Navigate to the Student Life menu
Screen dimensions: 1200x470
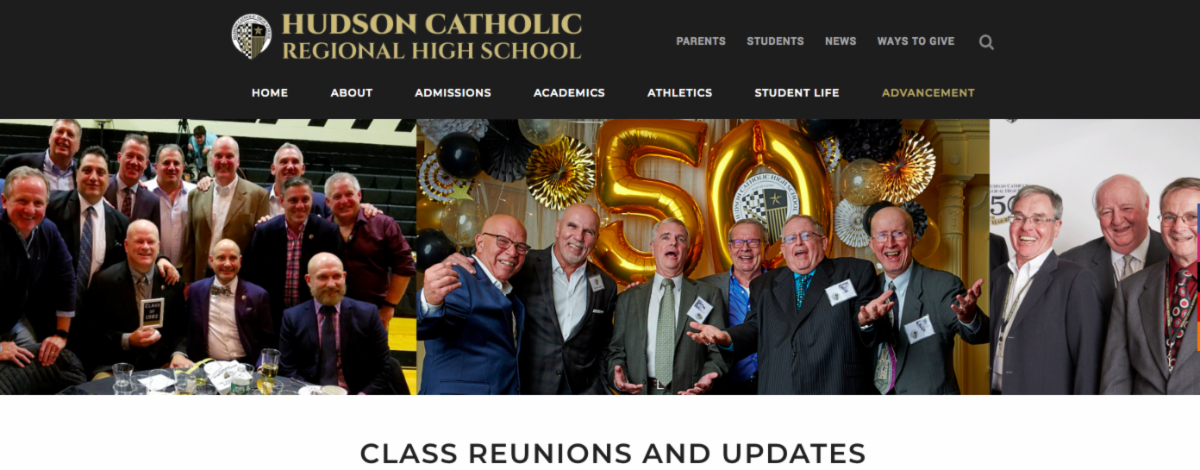pyautogui.click(x=797, y=93)
